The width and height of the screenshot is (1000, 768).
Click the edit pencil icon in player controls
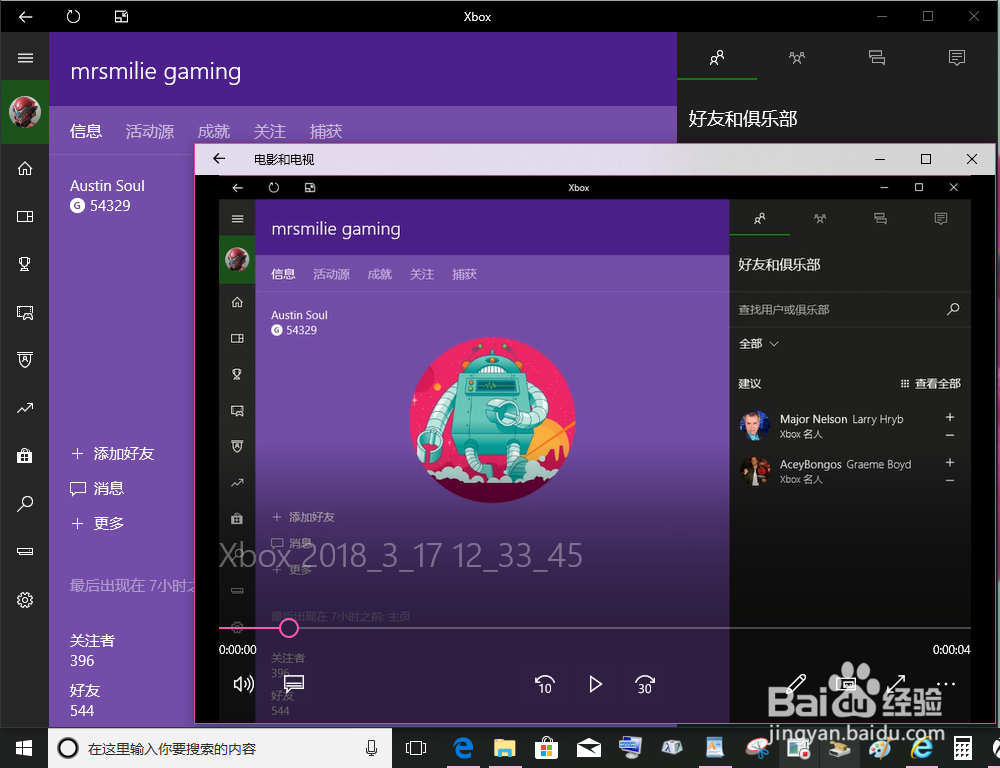point(795,683)
